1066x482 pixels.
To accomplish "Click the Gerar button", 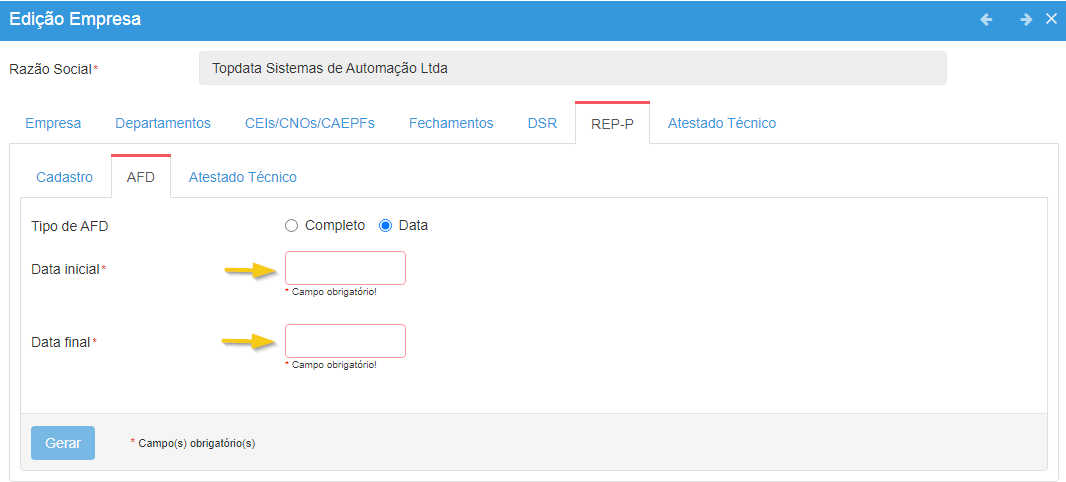I will [x=63, y=442].
